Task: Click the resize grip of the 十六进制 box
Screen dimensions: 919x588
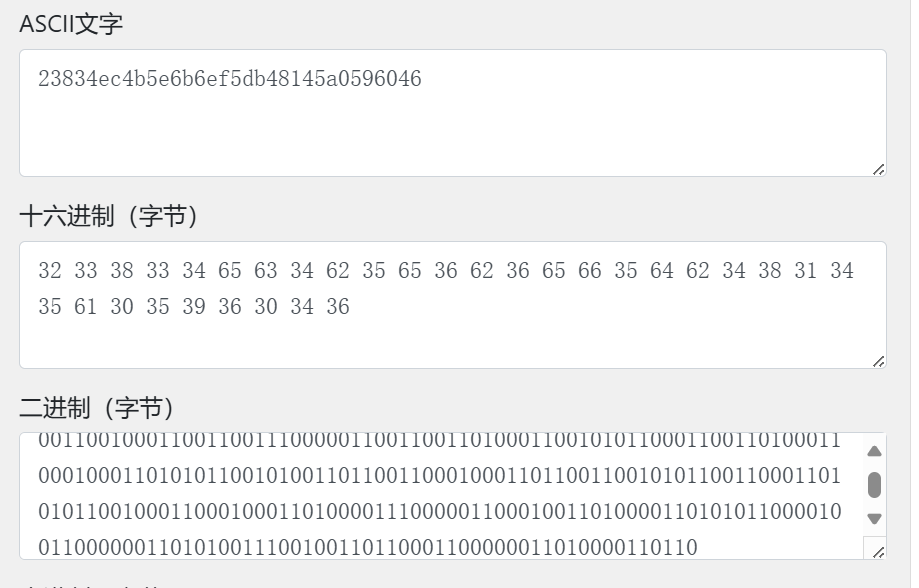Action: click(878, 362)
